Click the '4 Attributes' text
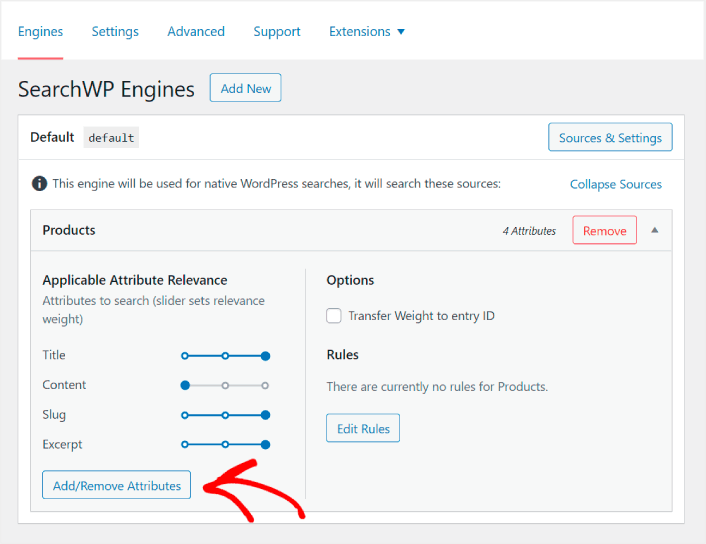The image size is (706, 544). pos(529,231)
